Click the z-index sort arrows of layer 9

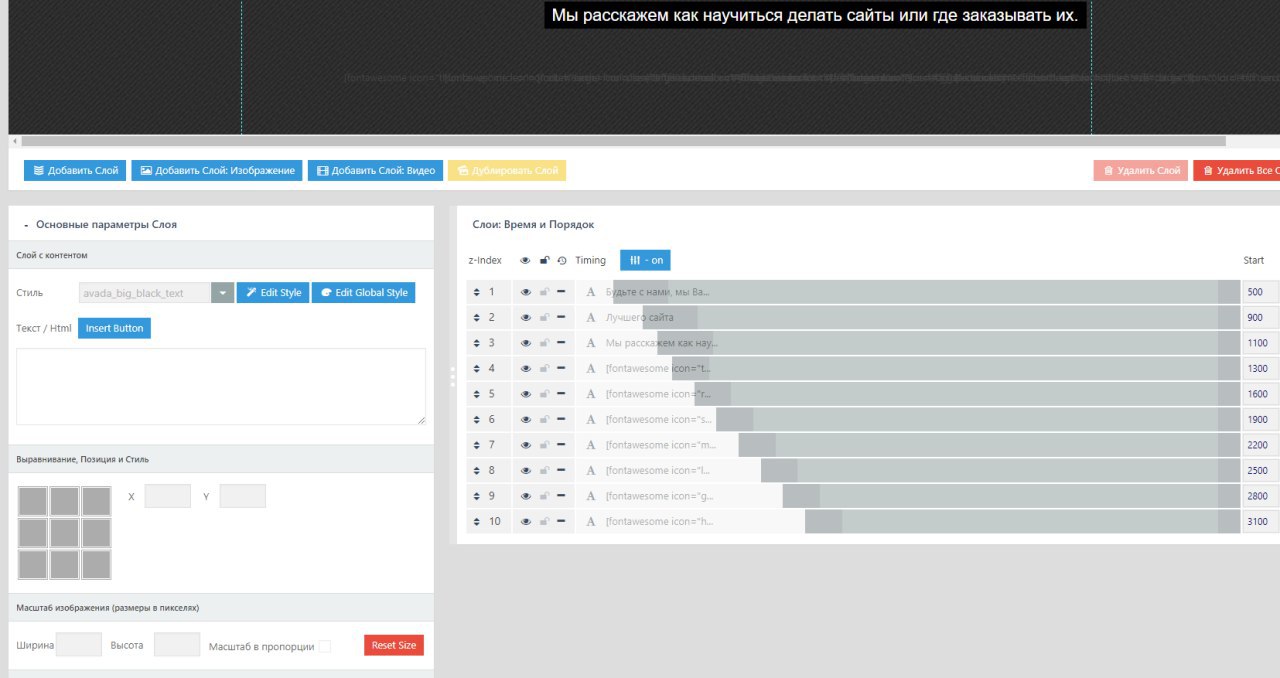477,496
